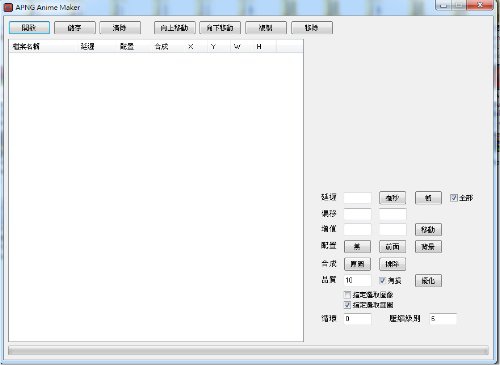Click the first button in the 合成 row
This screenshot has width=500, height=365.
357,264
